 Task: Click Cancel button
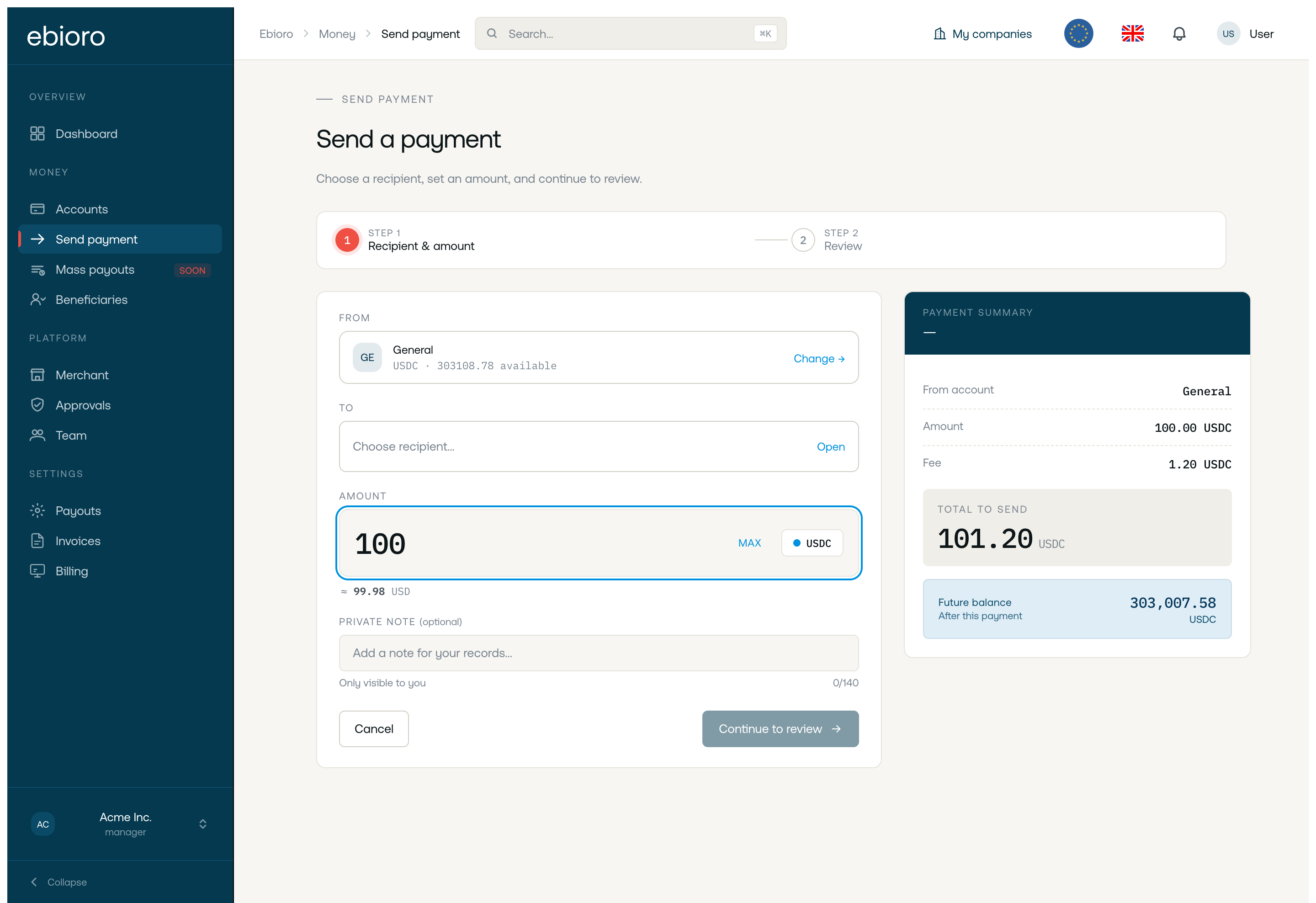click(374, 728)
